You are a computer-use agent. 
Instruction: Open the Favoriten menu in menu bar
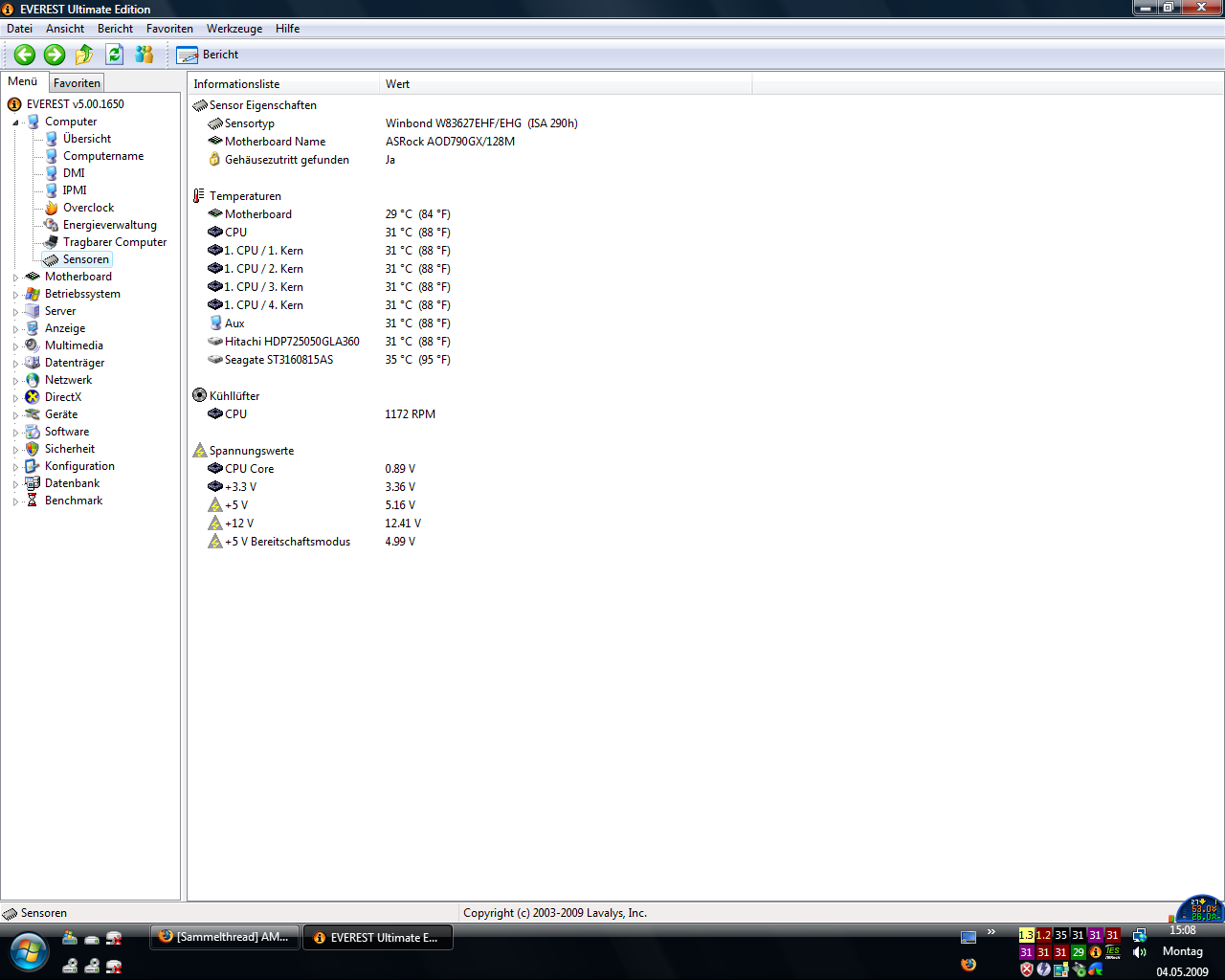[x=169, y=29]
